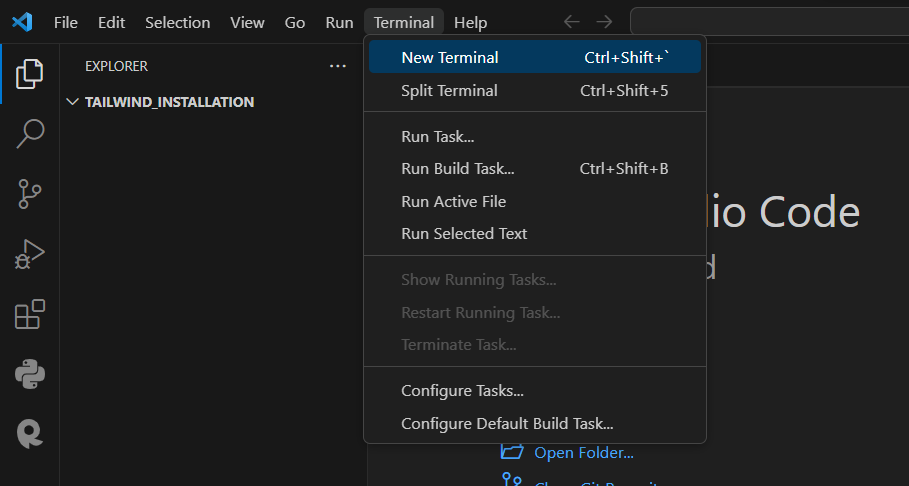Screen dimensions: 909x486
Task: Select Configure Tasks... entry
Action: pyautogui.click(x=535, y=391)
